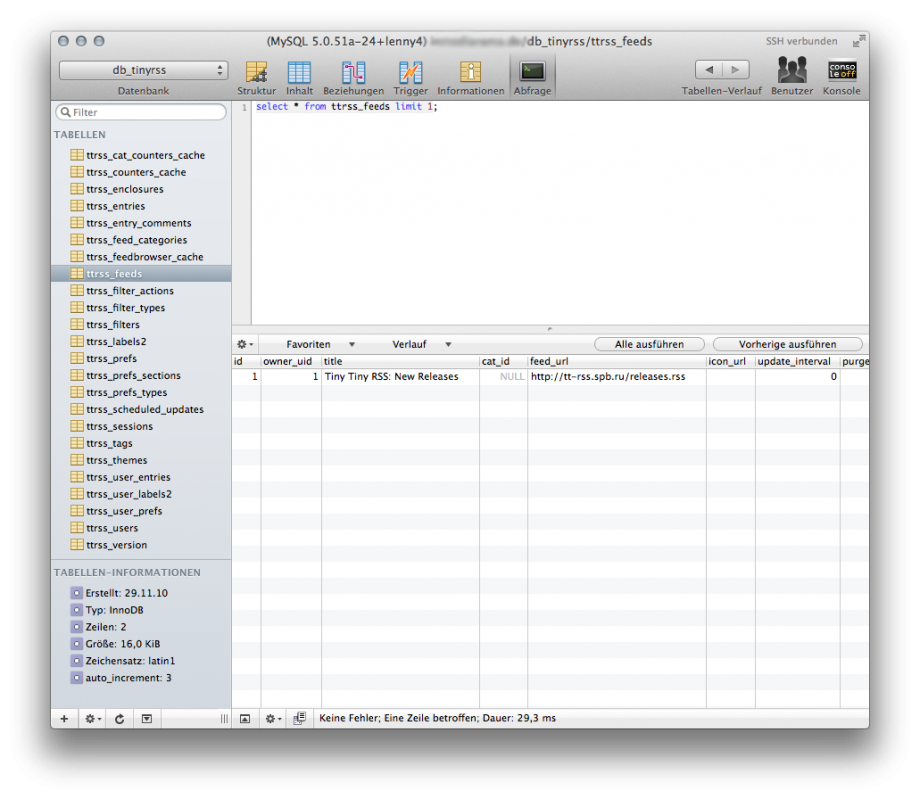Screen dimensions: 920x799
Task: Open the Benutzer user management
Action: (x=792, y=76)
